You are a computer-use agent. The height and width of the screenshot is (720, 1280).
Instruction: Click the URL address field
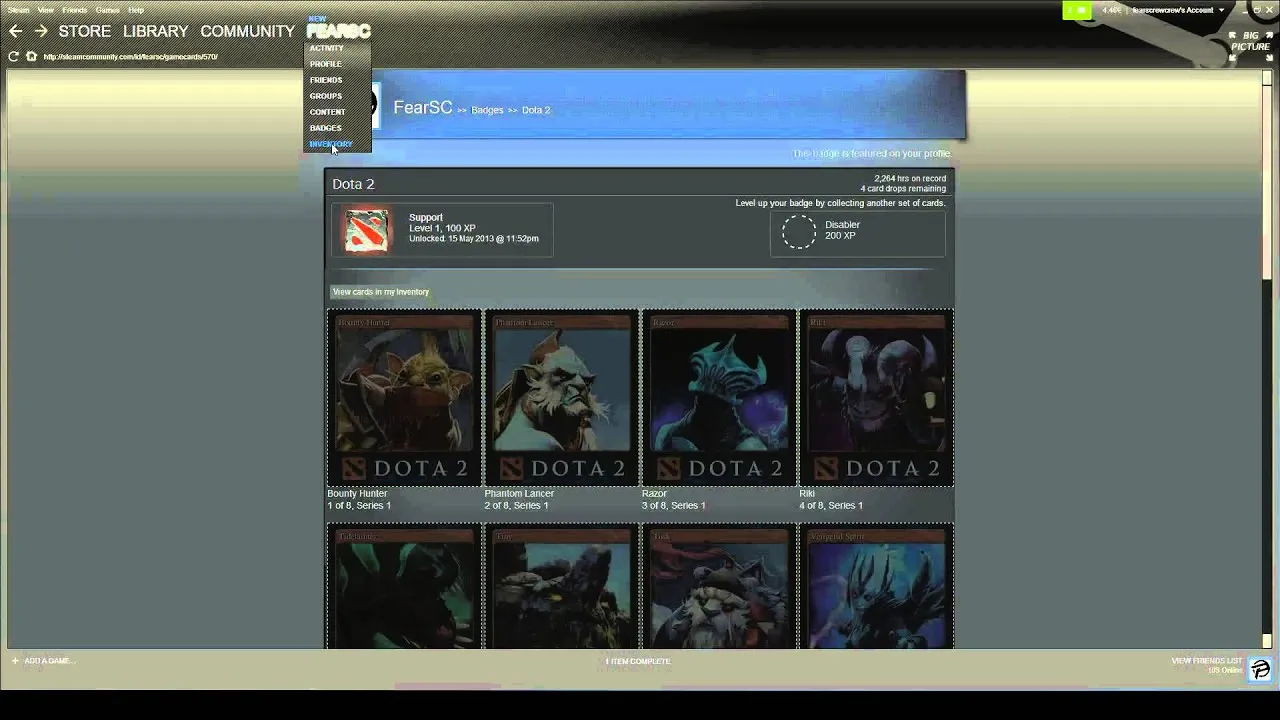click(130, 56)
